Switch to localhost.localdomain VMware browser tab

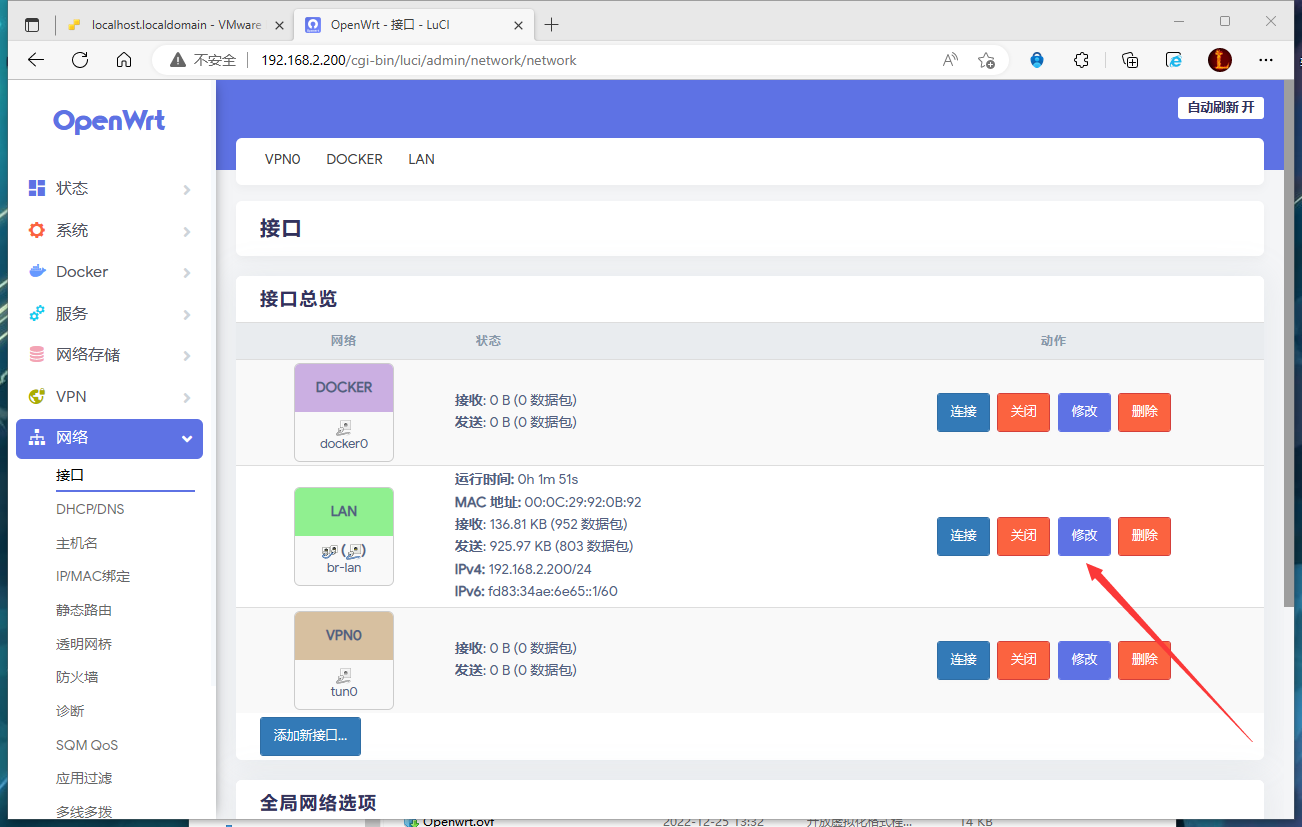pos(174,24)
